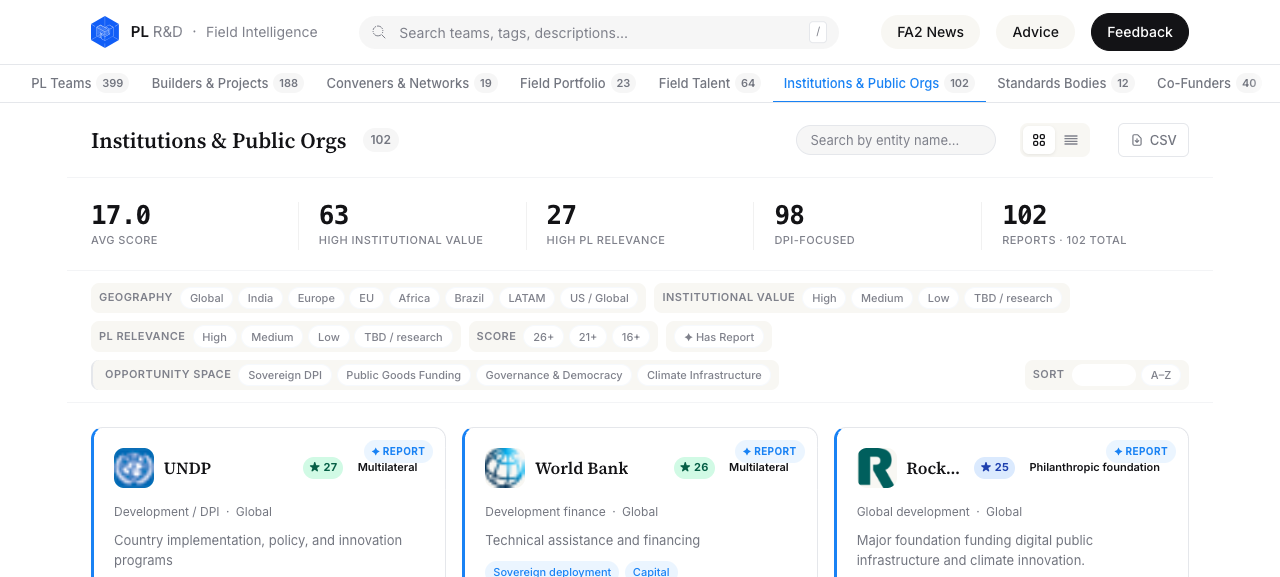Click the Feedback button
Viewport: 1280px width, 577px height.
[1139, 32]
